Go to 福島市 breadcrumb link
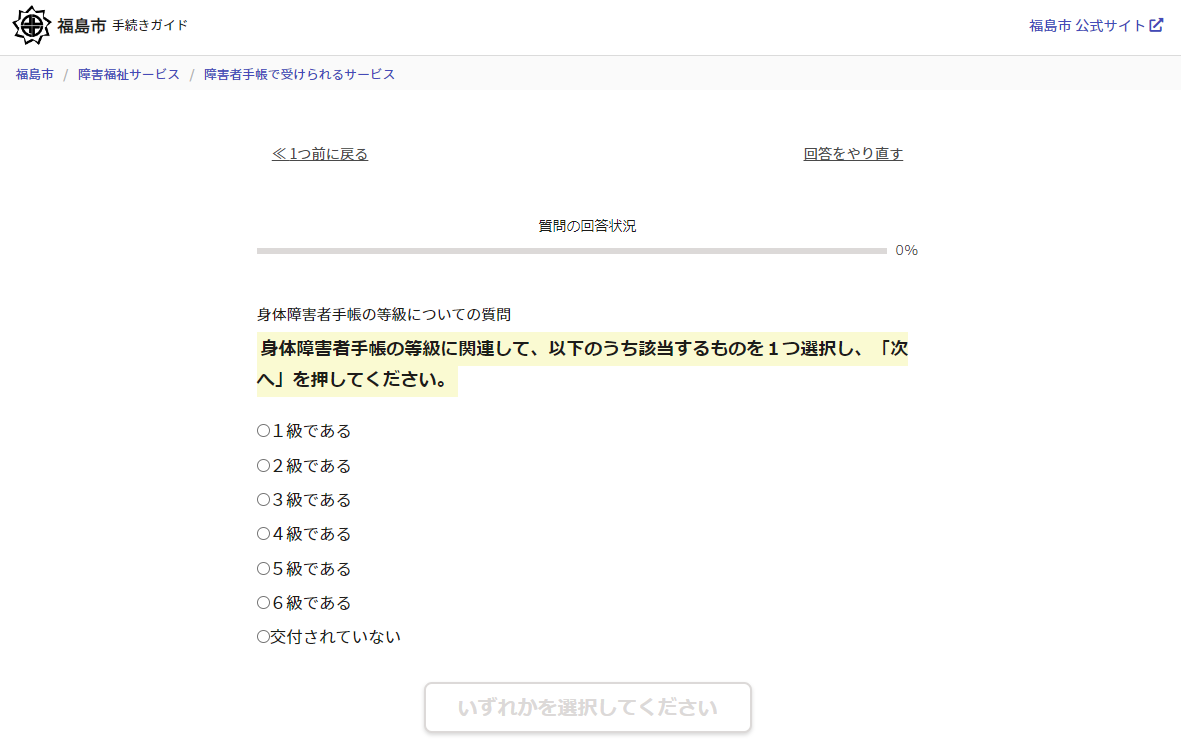The height and width of the screenshot is (751, 1181). point(35,74)
